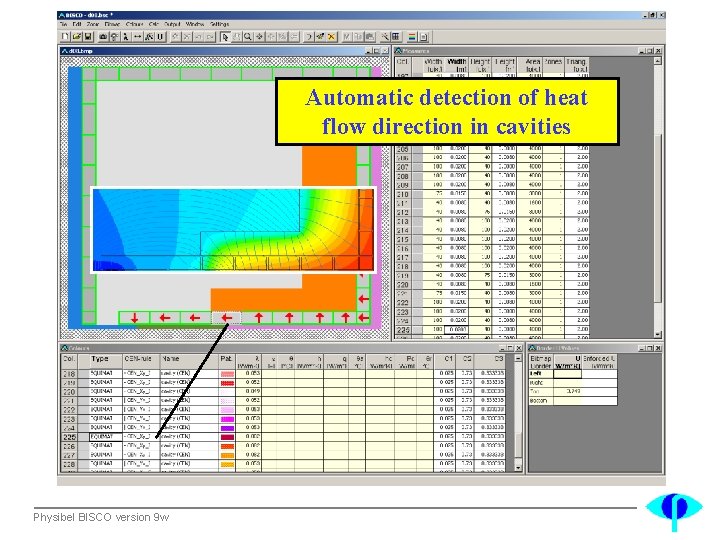Open the Window menu

195,24
